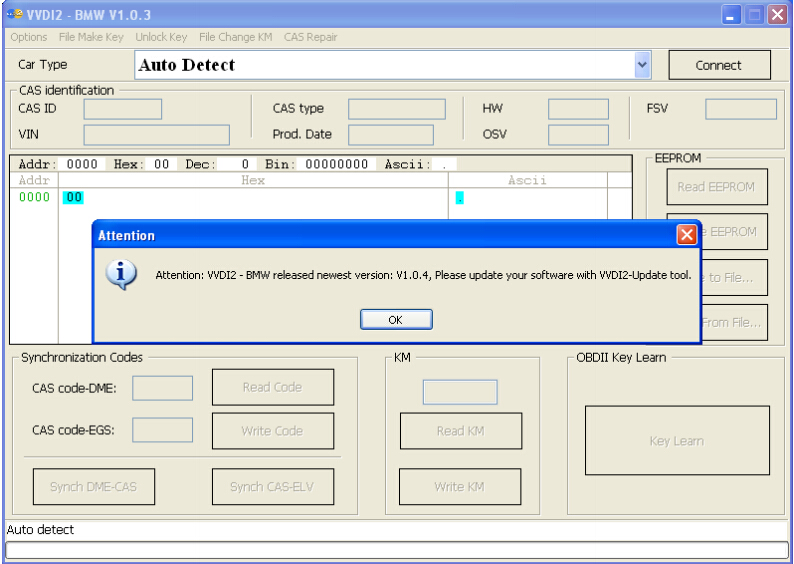Open the File Change KM menu

click(235, 37)
